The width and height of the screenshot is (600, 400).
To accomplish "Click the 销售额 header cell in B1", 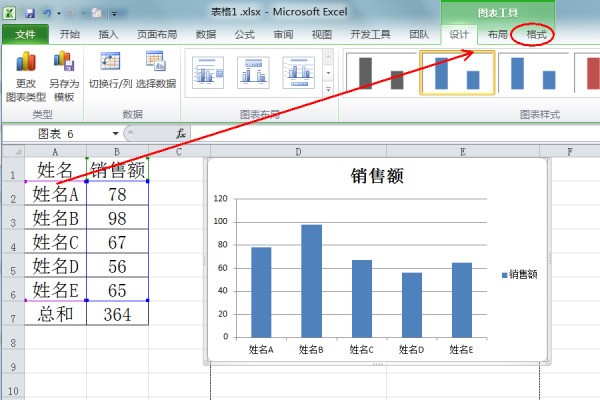I will point(117,170).
